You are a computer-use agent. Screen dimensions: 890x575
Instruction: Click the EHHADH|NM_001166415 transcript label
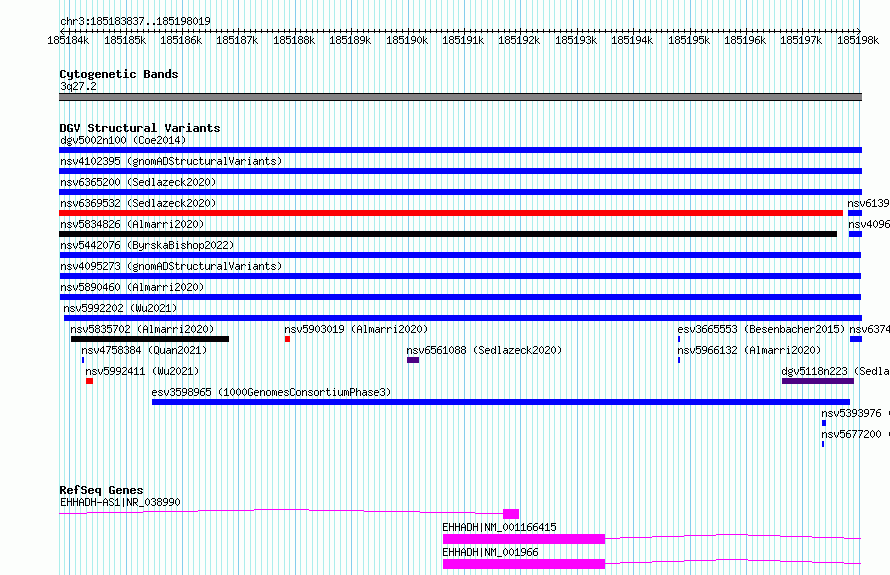click(x=499, y=527)
